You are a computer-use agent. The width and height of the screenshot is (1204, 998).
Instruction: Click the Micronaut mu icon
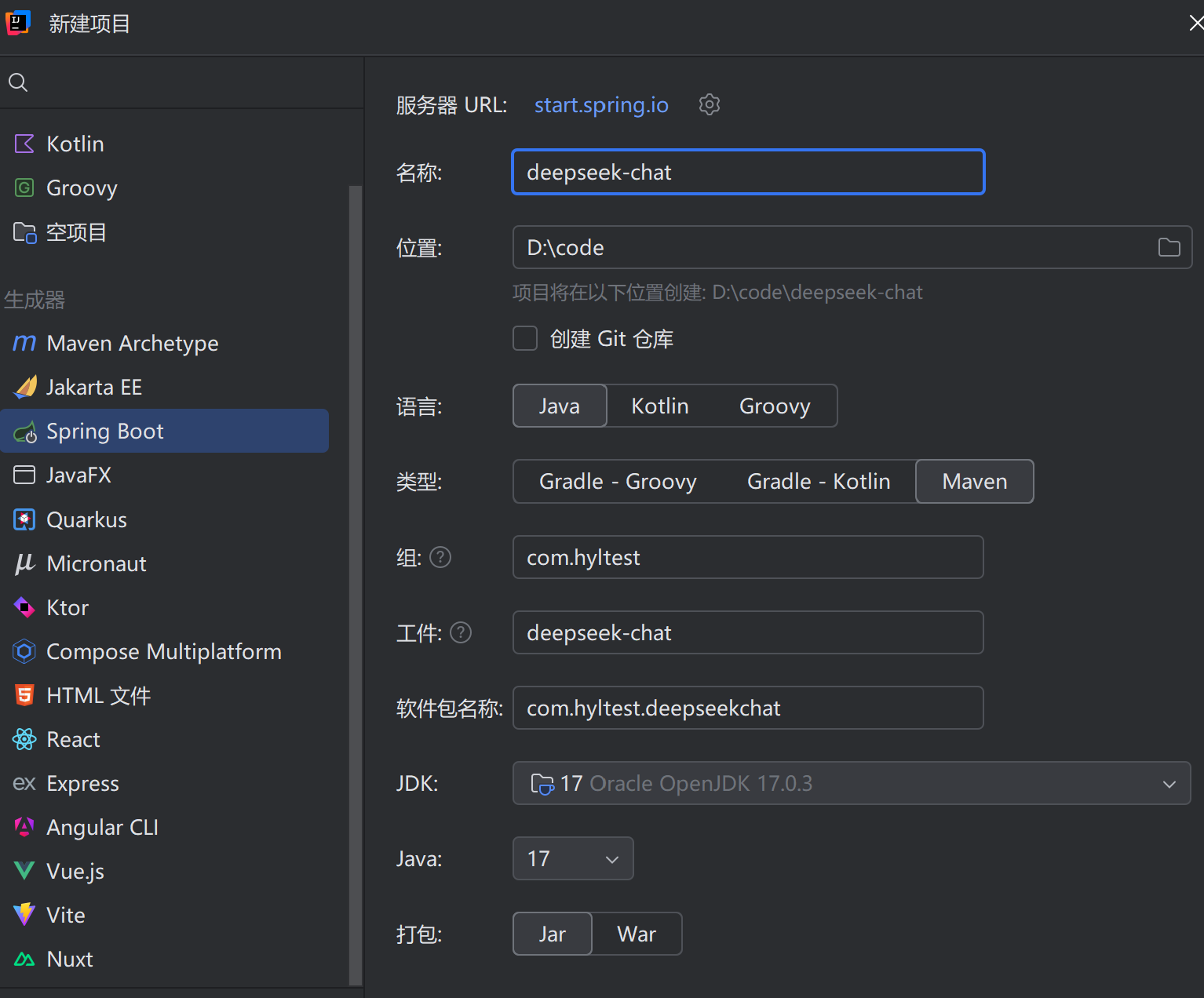24,563
